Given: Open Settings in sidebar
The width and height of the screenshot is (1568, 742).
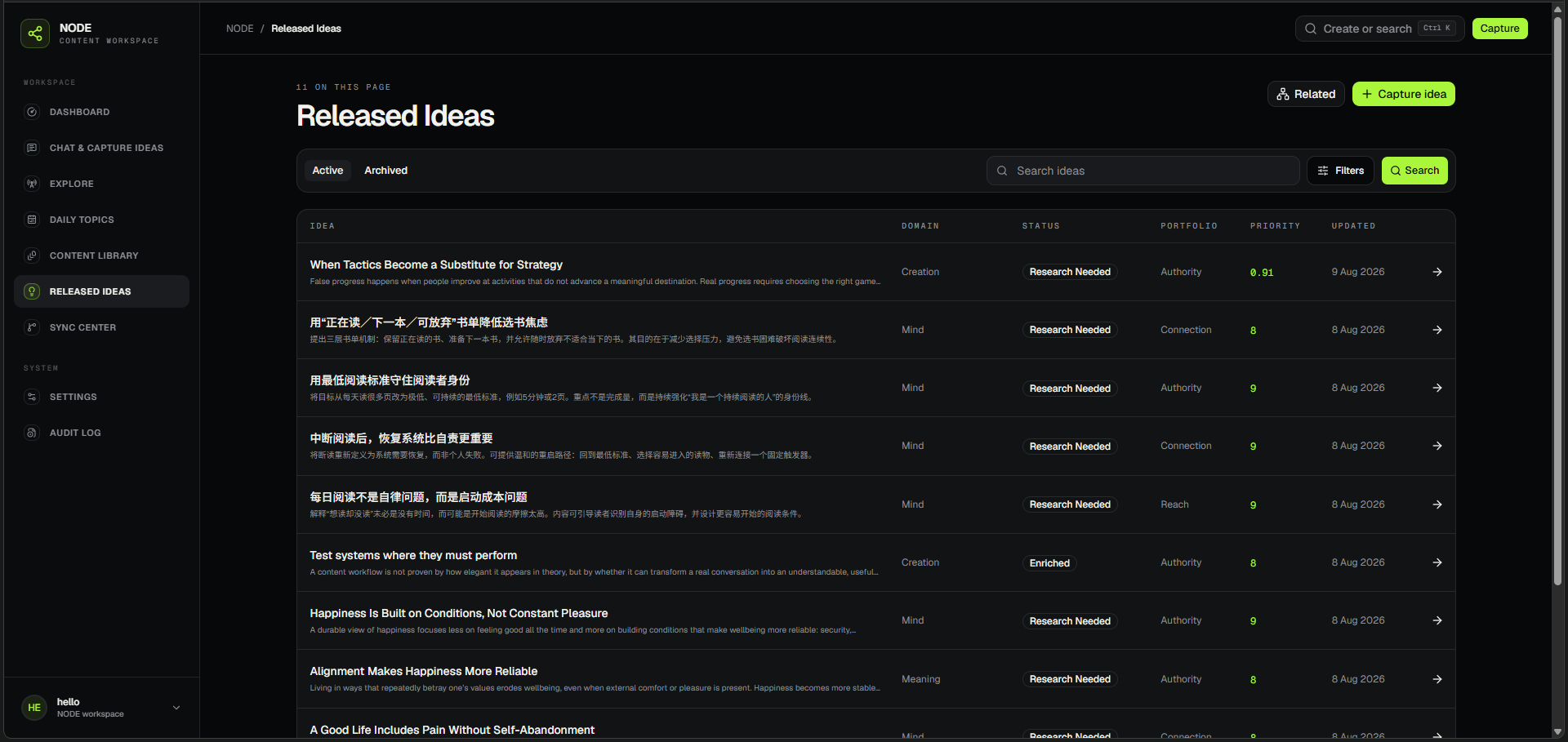Looking at the screenshot, I should point(101,397).
